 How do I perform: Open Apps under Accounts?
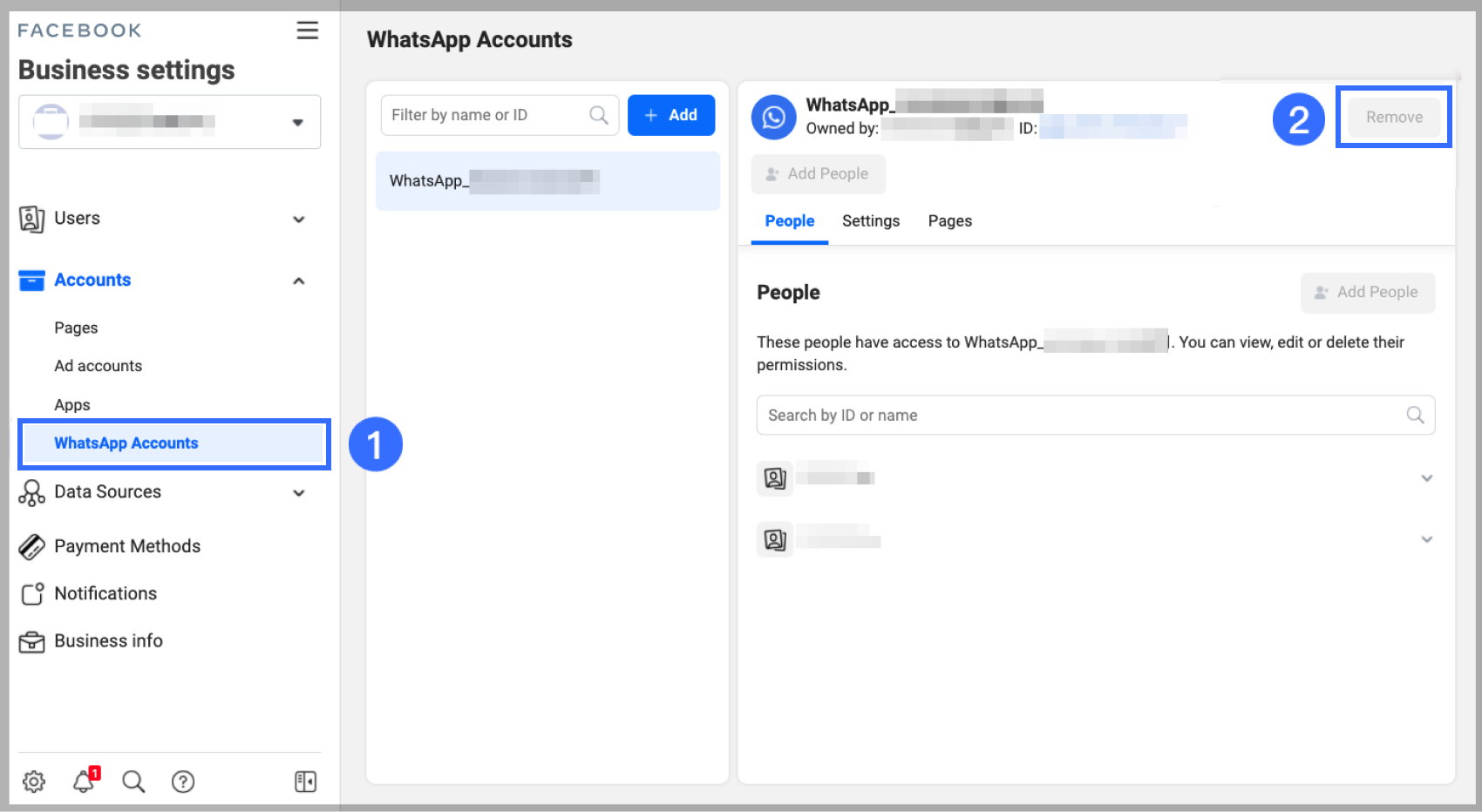(72, 405)
